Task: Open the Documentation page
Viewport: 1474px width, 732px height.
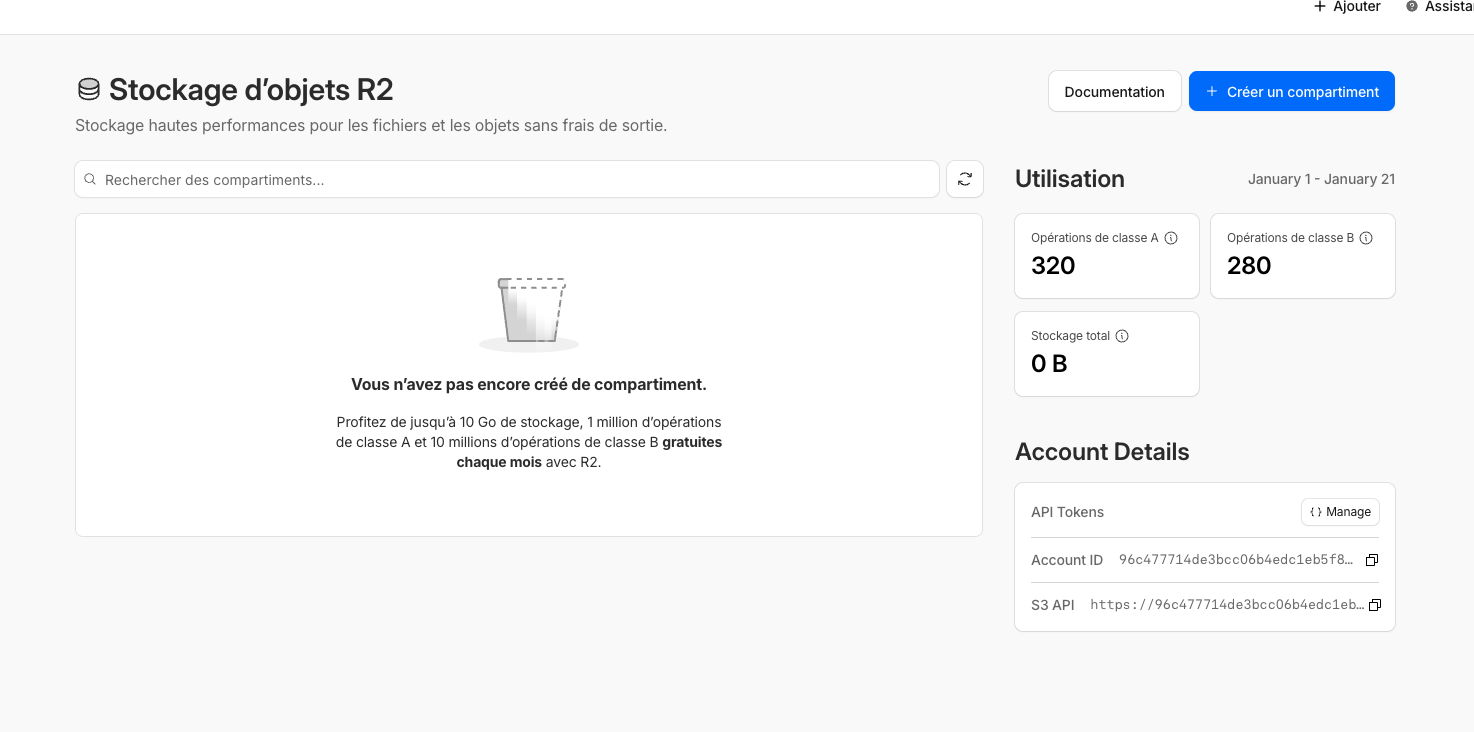Action: click(x=1114, y=92)
